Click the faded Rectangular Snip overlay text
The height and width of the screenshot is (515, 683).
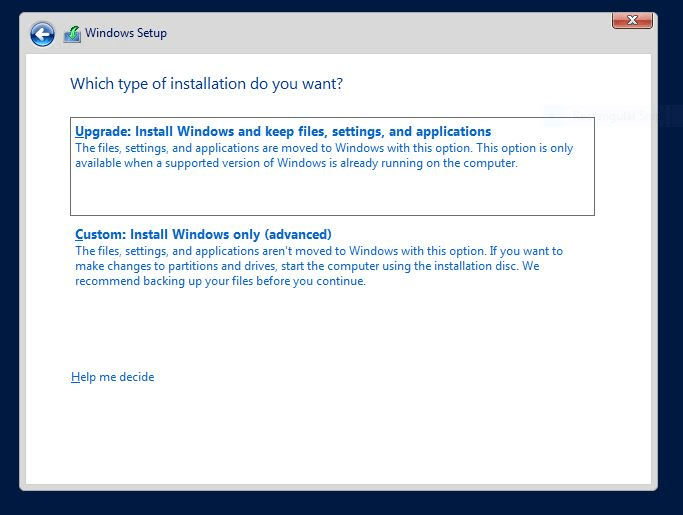click(612, 116)
